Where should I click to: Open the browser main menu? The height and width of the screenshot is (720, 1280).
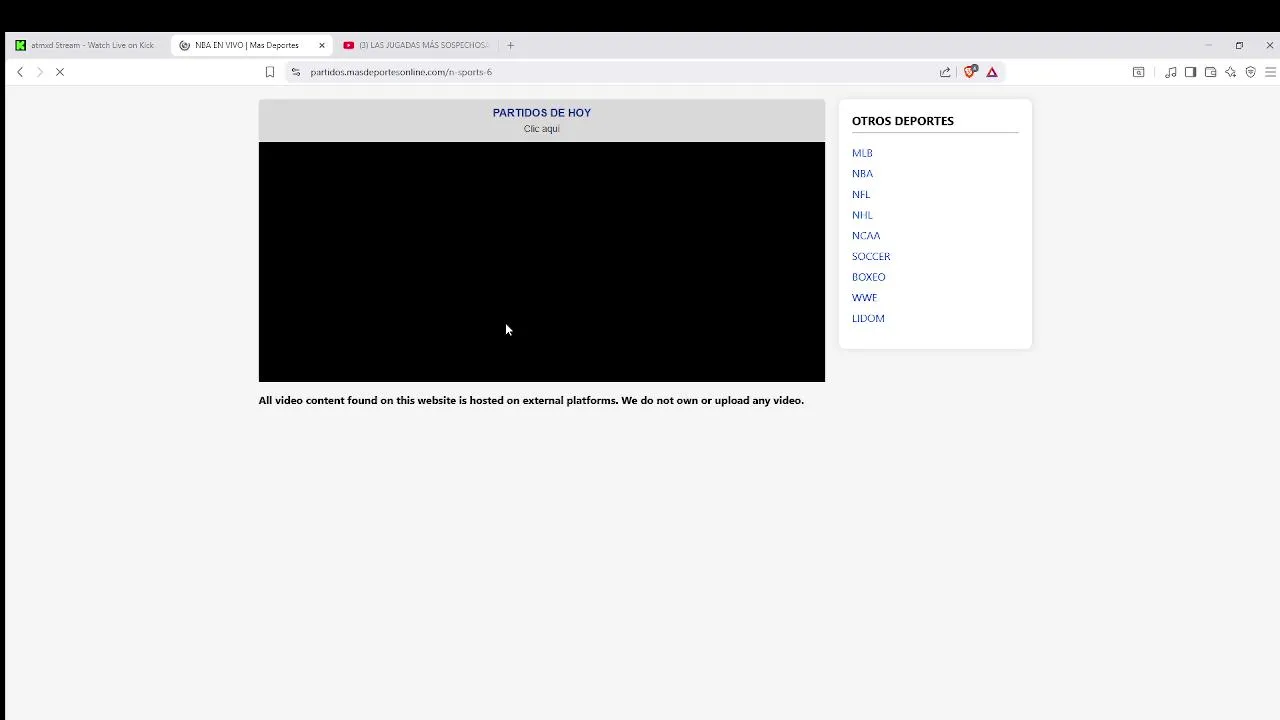(x=1270, y=72)
